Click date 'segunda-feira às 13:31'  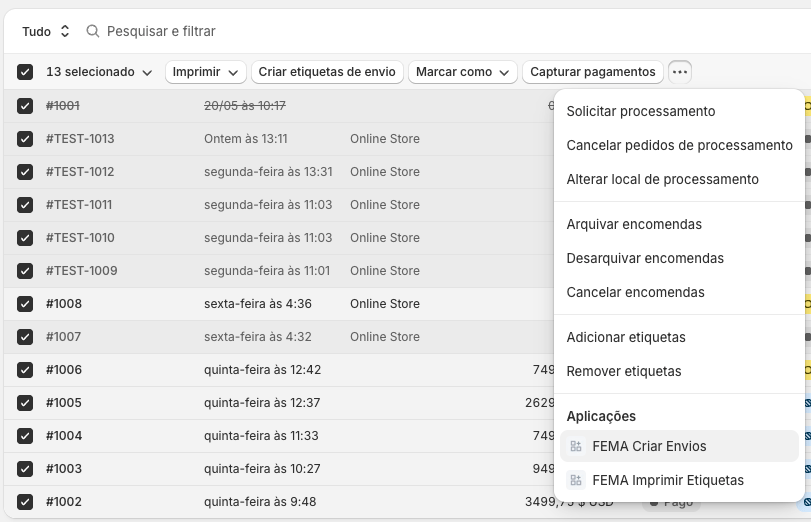coord(268,172)
